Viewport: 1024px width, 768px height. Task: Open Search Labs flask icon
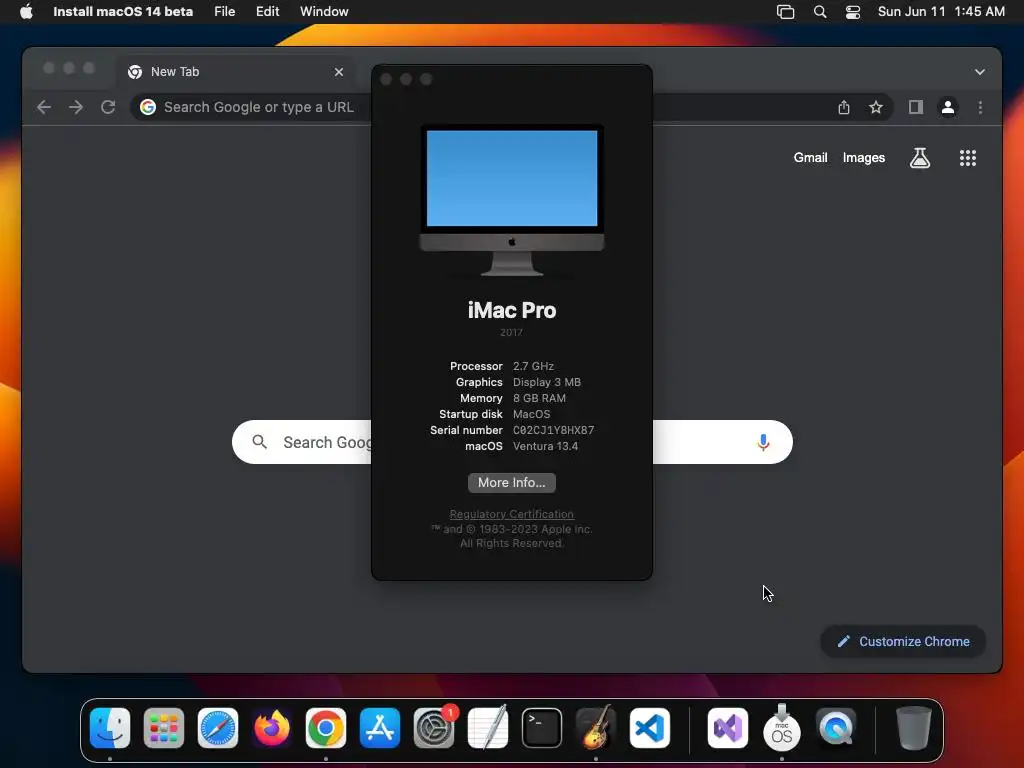click(x=920, y=157)
